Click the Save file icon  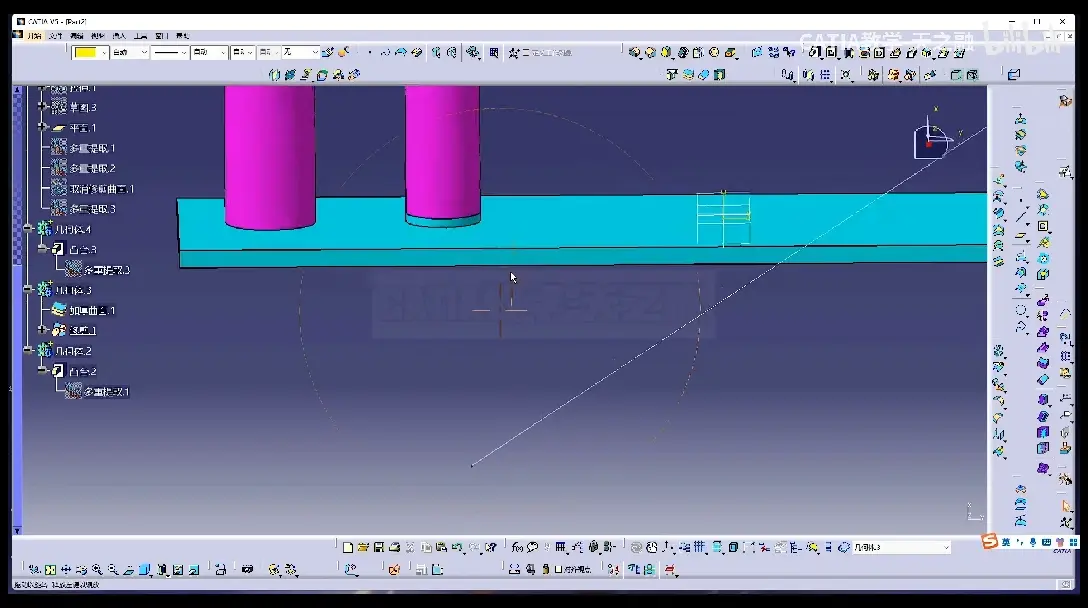tap(379, 548)
